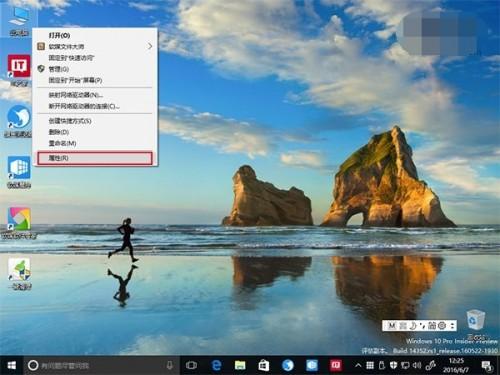Click the grid icon in system tray

click(370, 366)
